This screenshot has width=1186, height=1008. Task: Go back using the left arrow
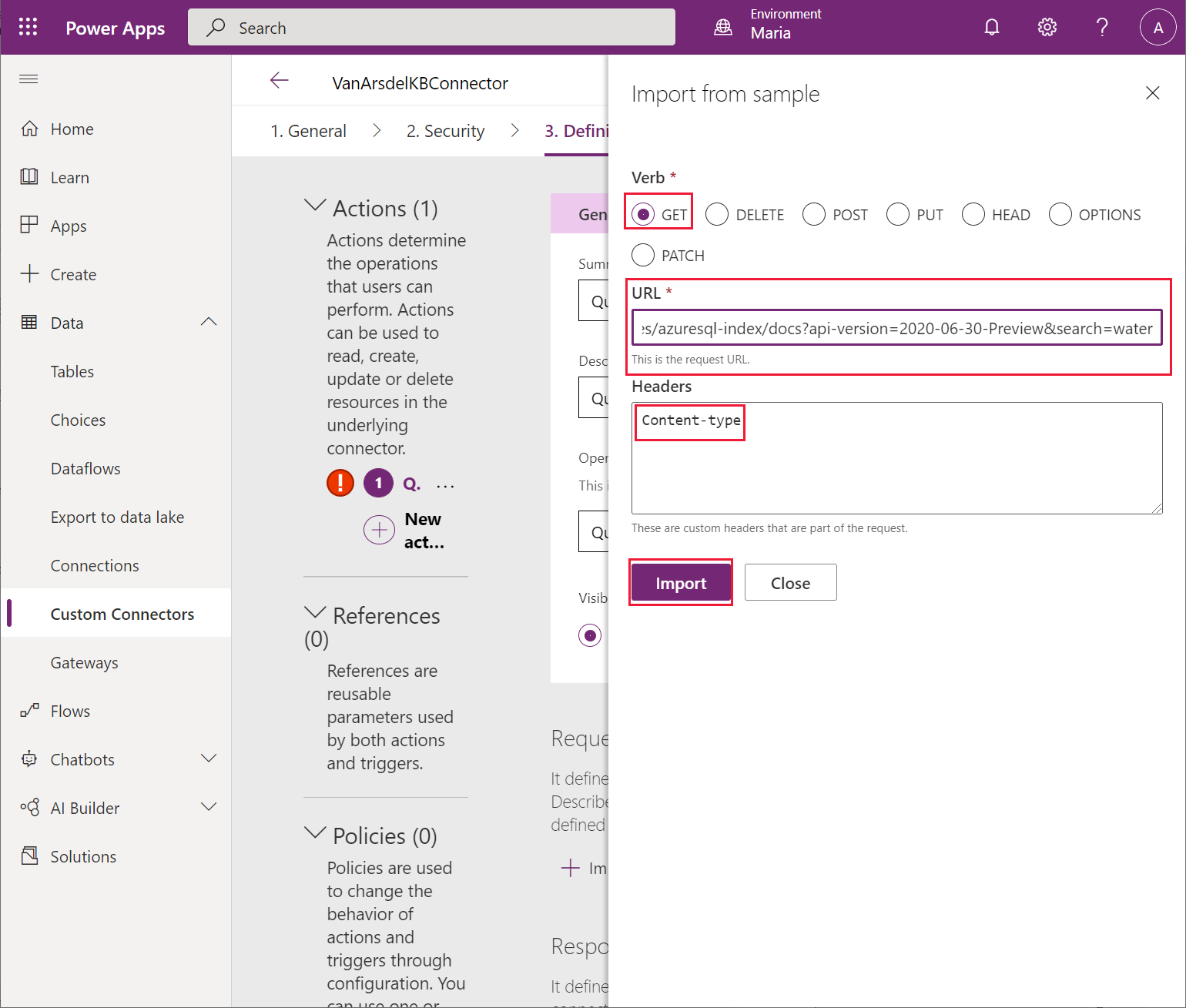279,80
